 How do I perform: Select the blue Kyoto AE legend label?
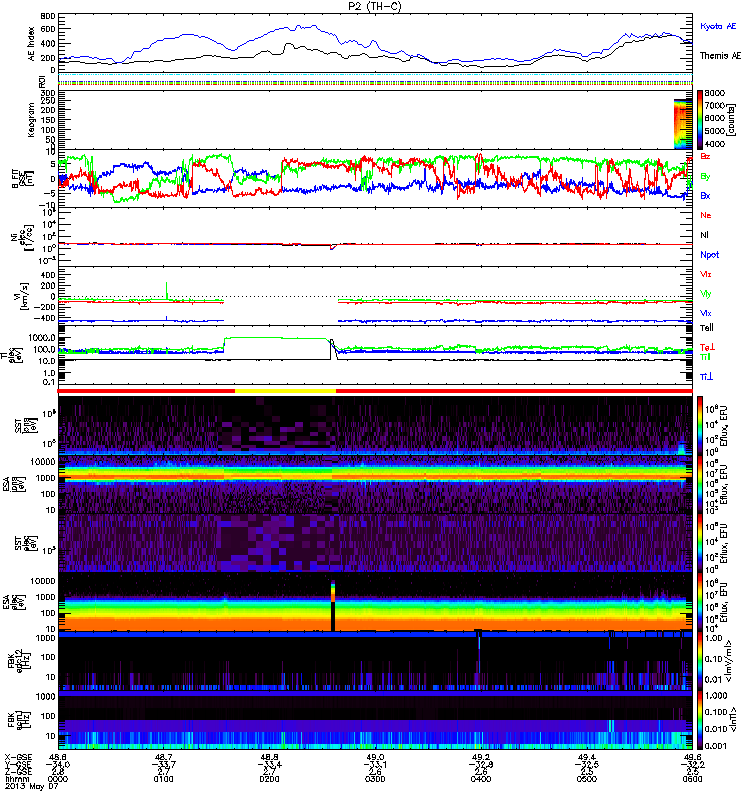click(x=718, y=26)
